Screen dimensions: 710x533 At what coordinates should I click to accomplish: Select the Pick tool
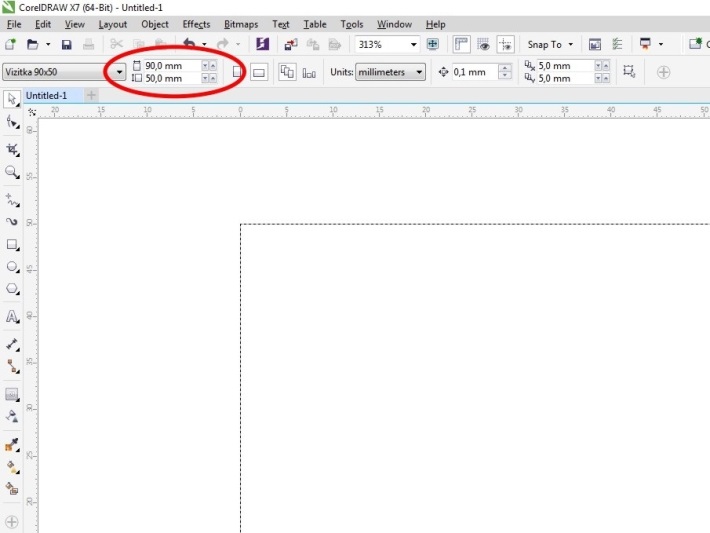[x=12, y=99]
